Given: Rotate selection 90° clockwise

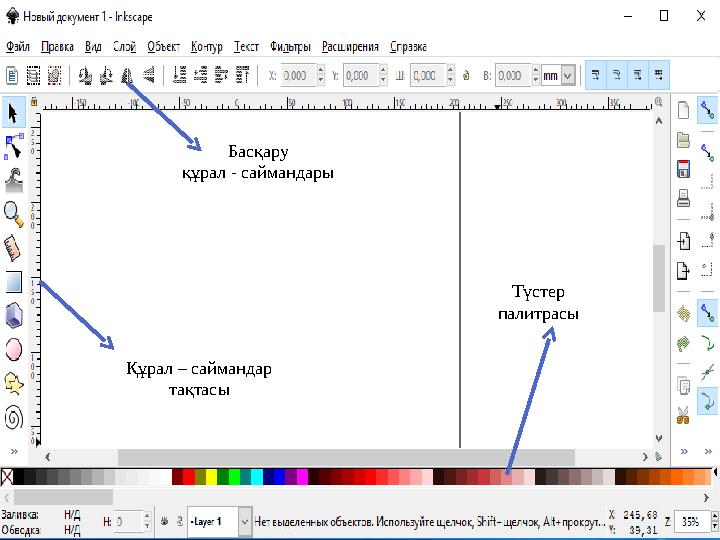Looking at the screenshot, I should tap(106, 75).
